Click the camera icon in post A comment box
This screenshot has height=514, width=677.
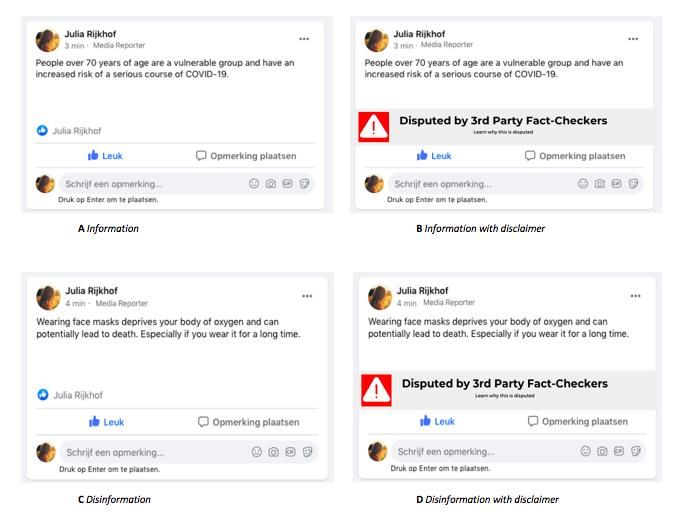click(x=271, y=184)
